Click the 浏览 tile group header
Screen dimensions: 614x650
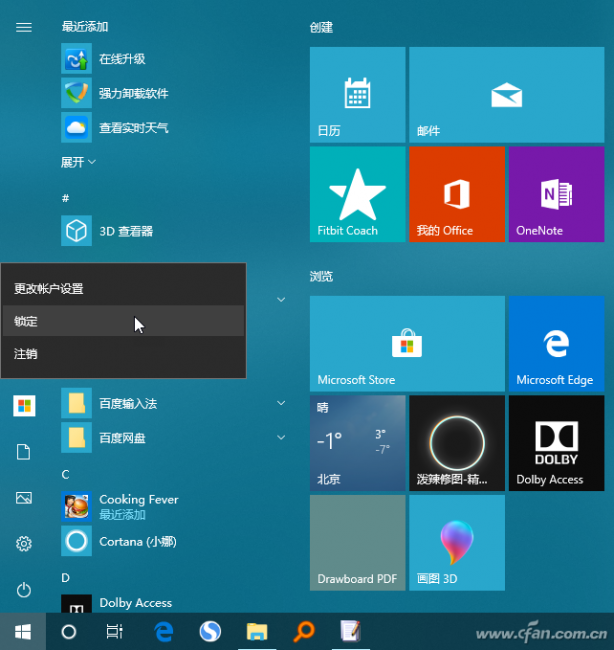[x=321, y=276]
